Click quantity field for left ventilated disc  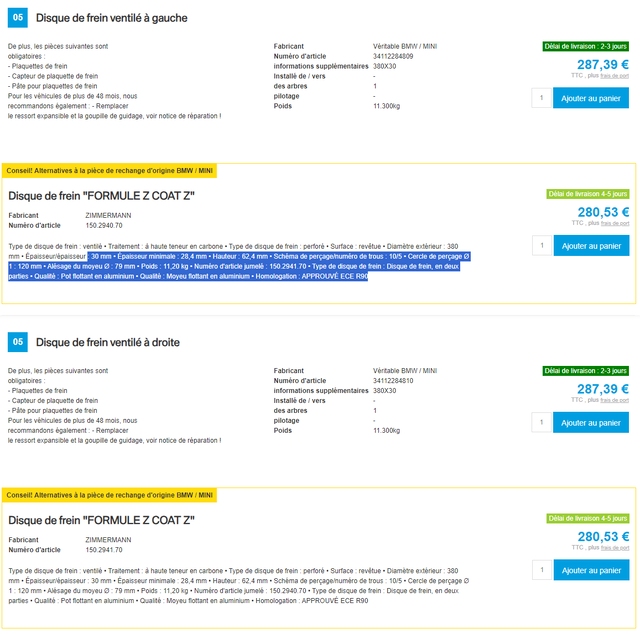541,98
